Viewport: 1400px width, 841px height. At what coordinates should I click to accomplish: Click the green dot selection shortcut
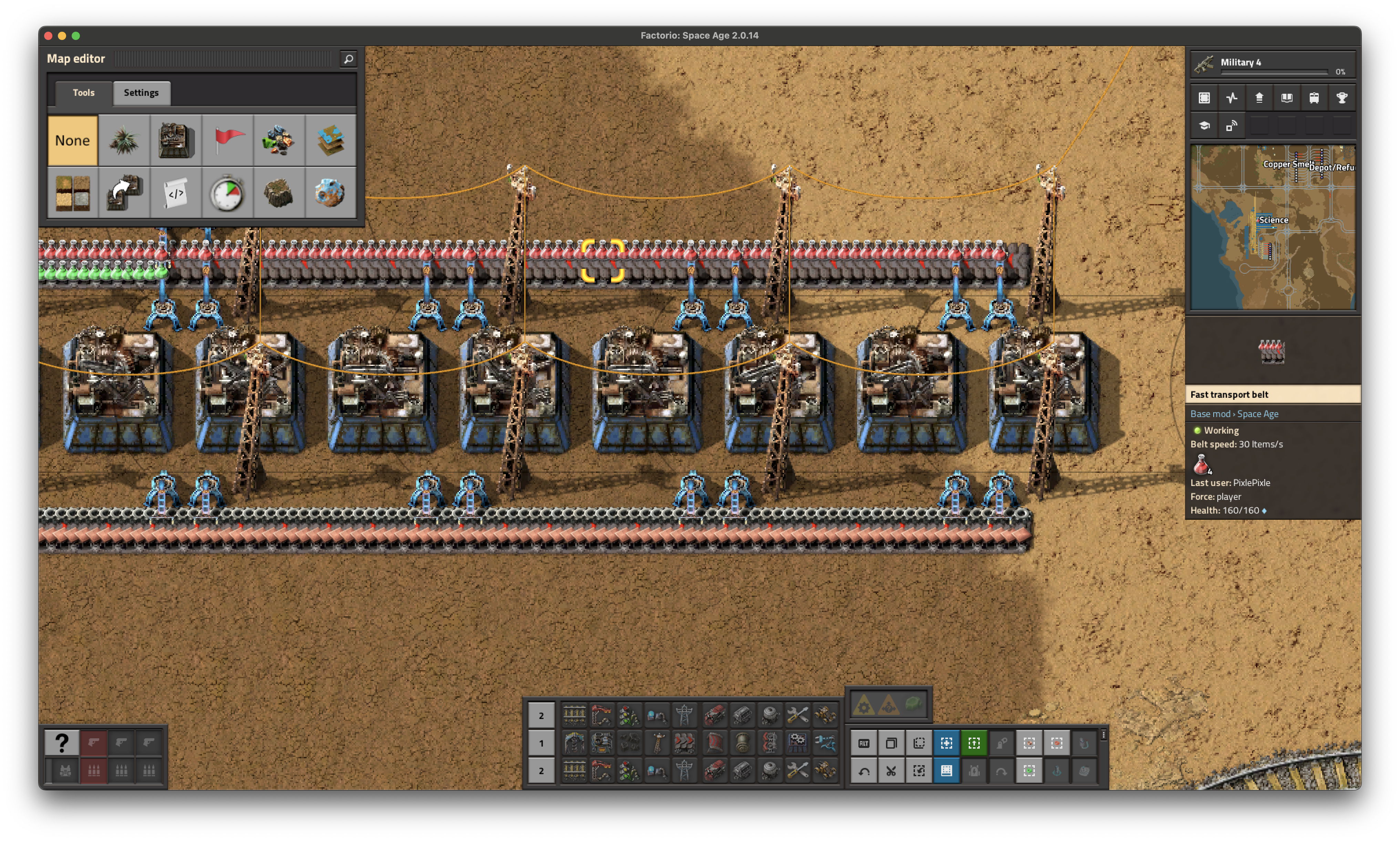tap(1029, 771)
